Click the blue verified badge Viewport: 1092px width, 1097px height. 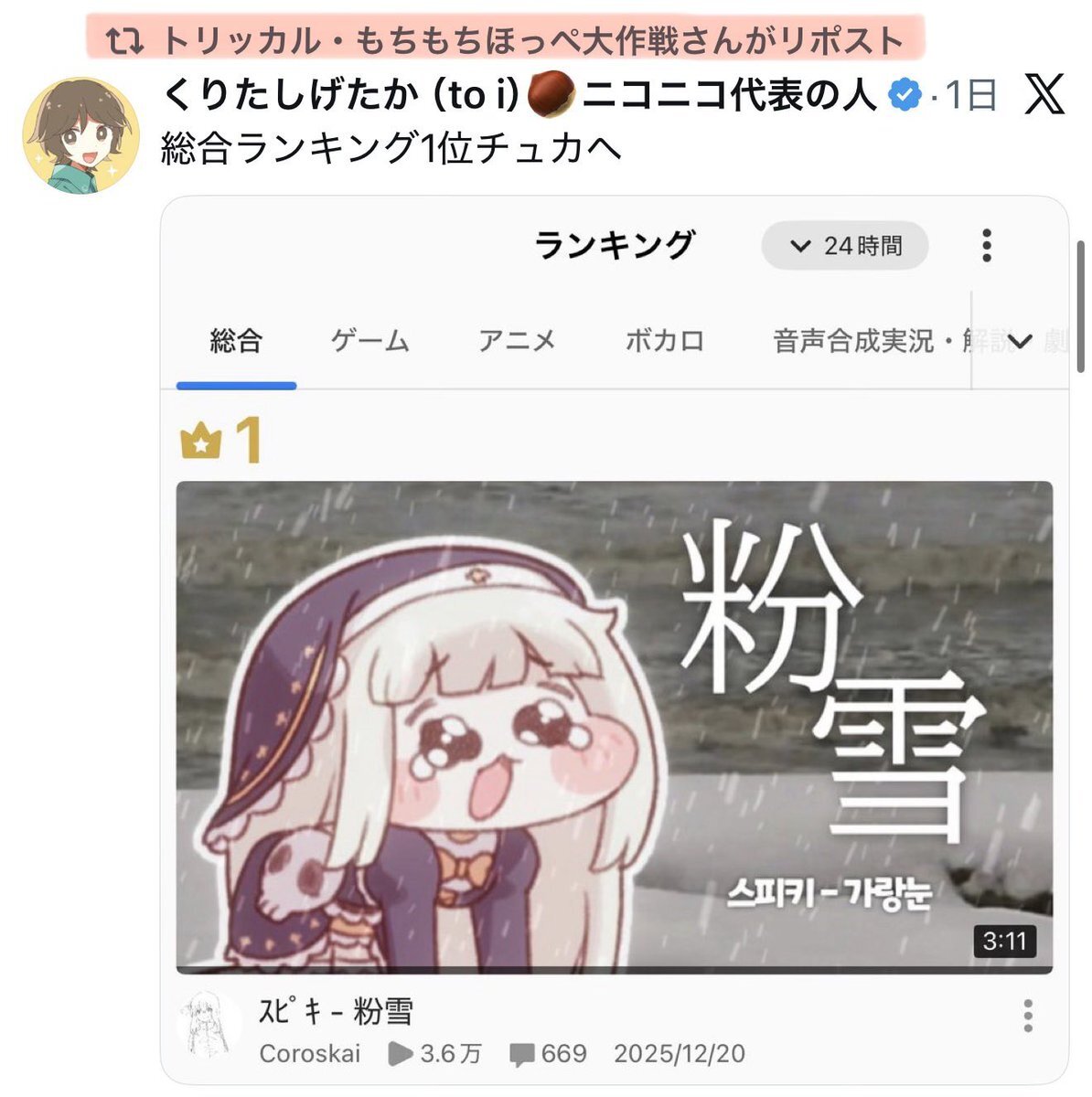(905, 95)
